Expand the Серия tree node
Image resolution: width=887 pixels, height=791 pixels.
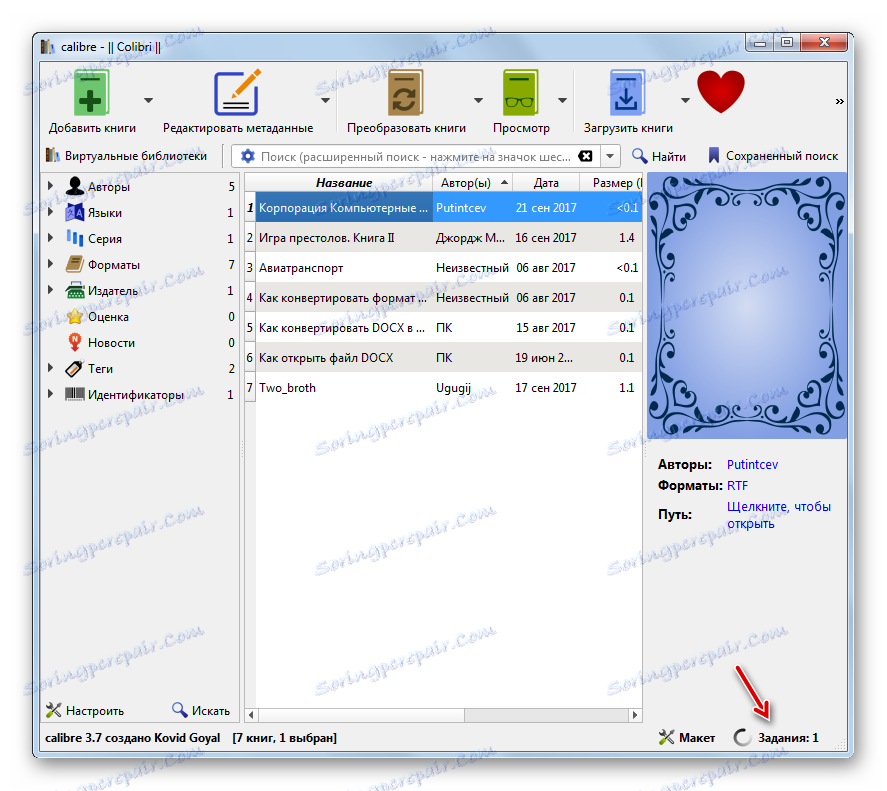click(50, 238)
